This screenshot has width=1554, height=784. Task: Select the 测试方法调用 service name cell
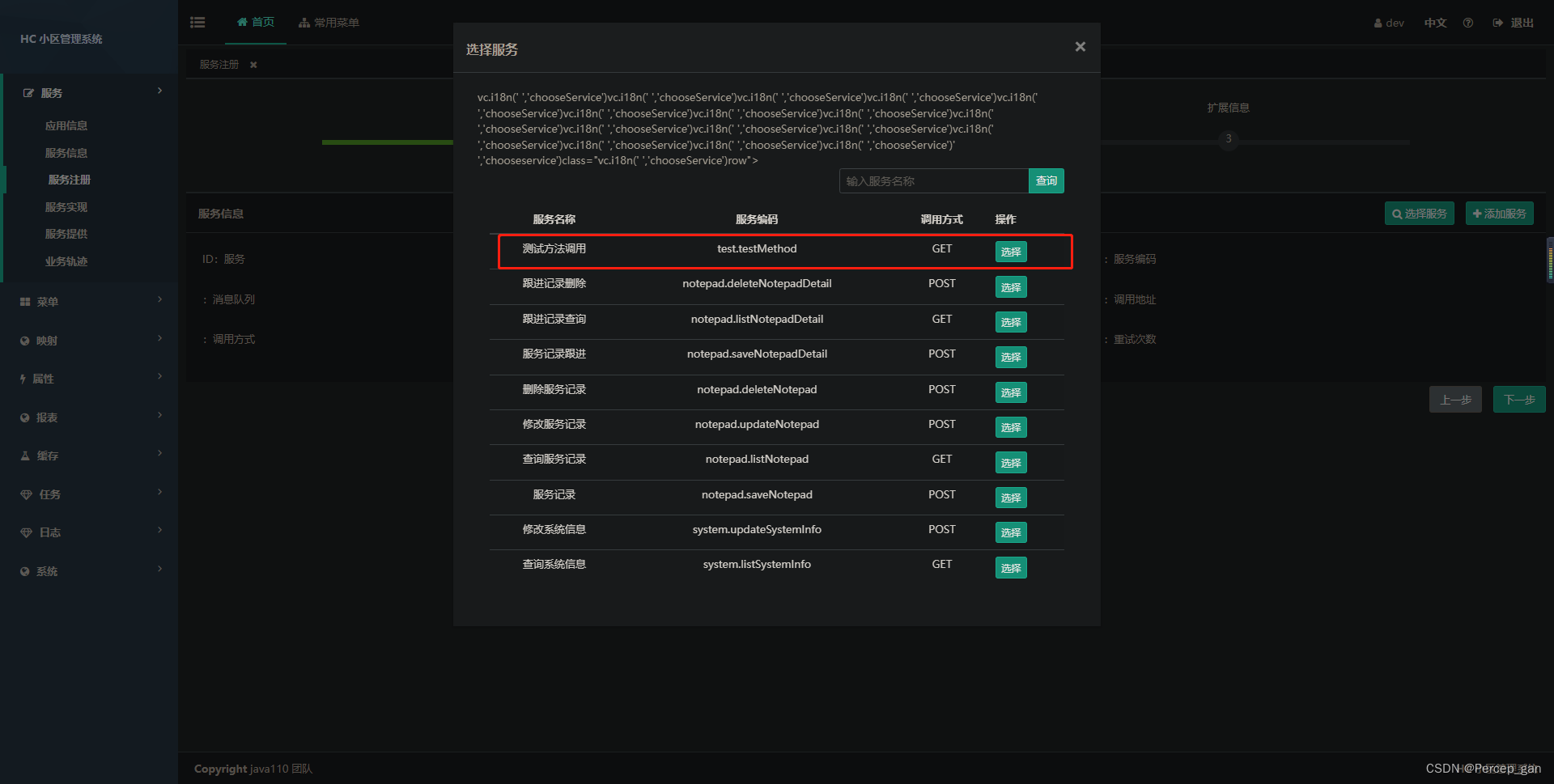554,249
